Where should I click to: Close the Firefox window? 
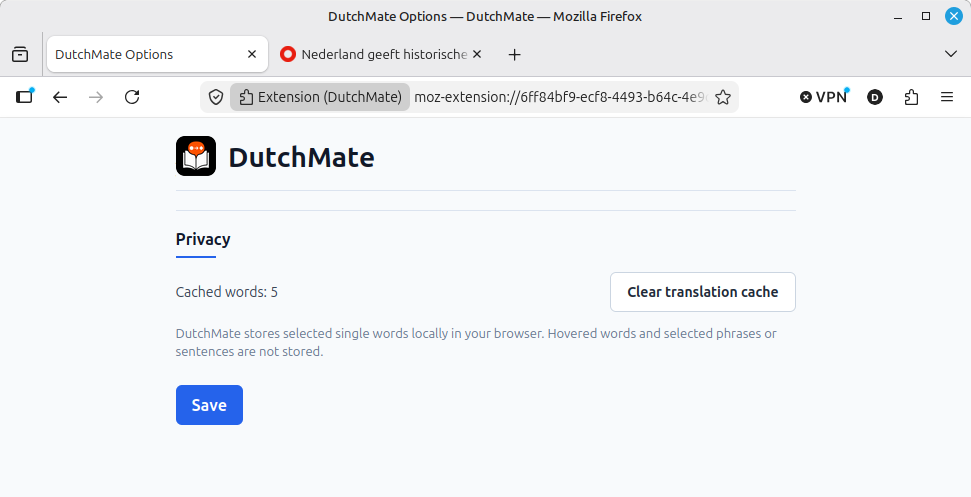pyautogui.click(x=954, y=16)
